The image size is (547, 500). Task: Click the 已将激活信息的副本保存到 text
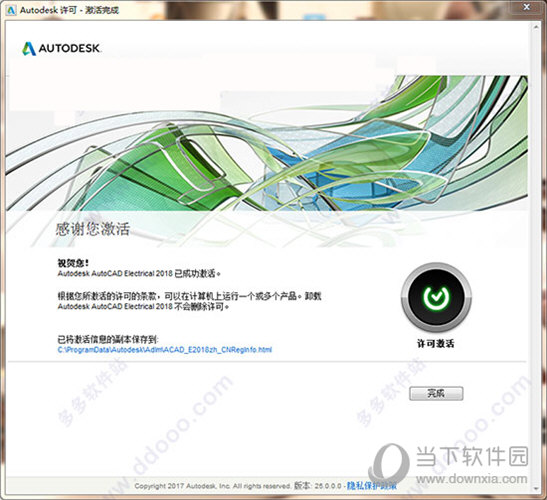click(x=108, y=339)
